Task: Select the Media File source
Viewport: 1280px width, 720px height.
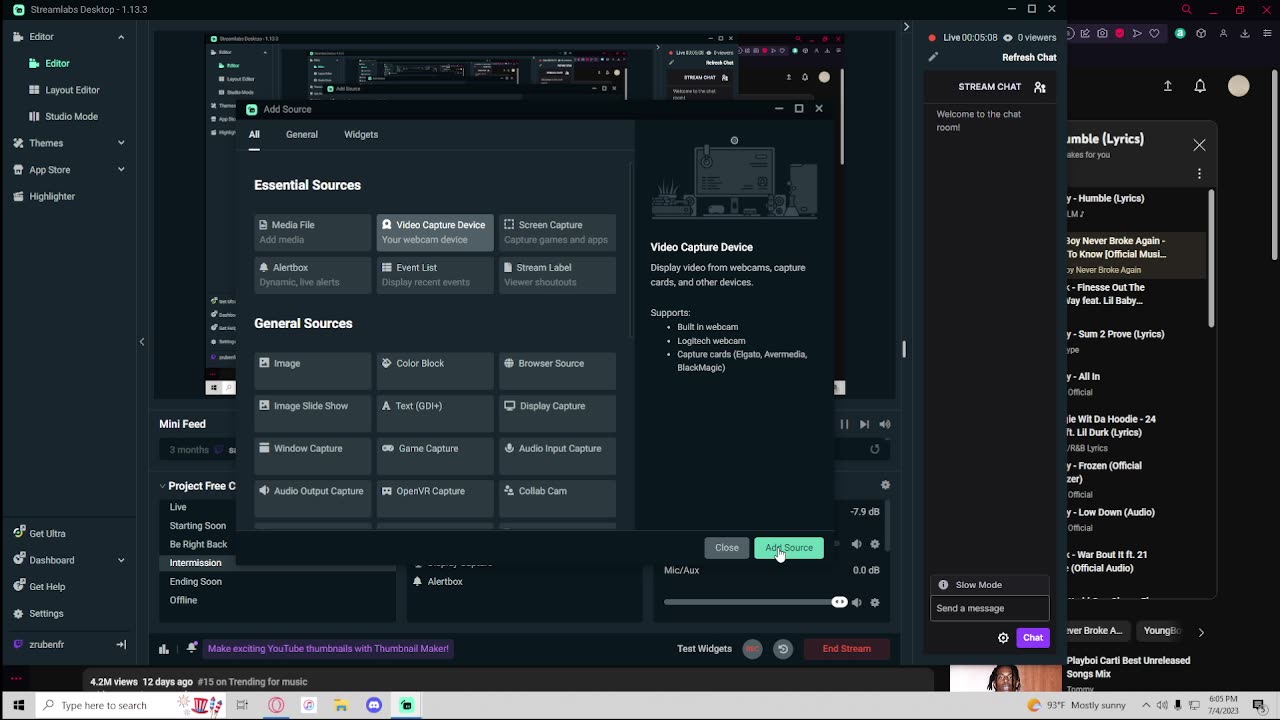Action: (x=312, y=232)
